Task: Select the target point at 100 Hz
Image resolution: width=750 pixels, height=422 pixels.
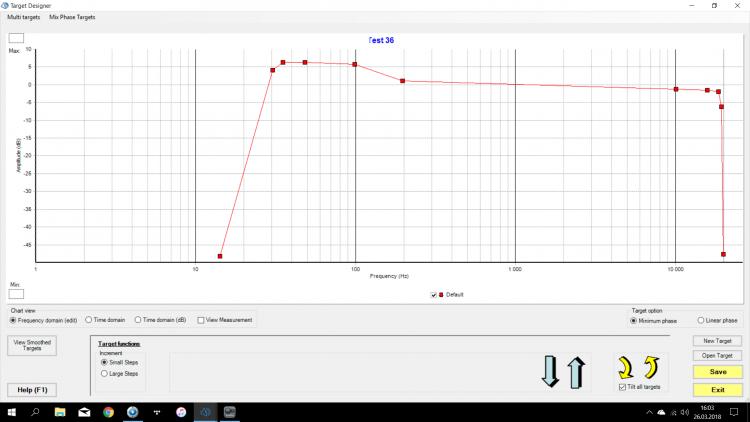Action: (355, 64)
